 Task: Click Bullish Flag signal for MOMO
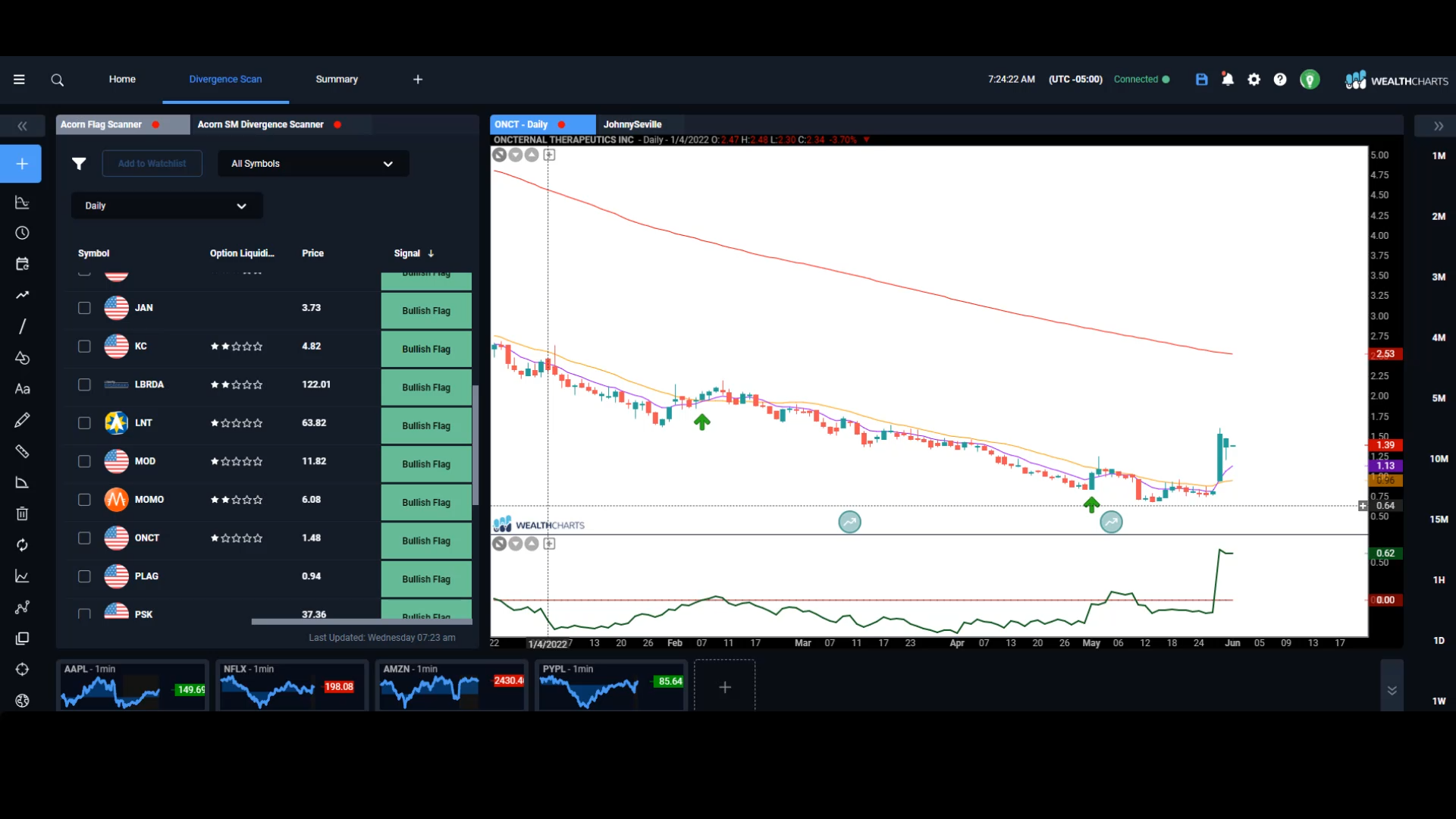click(426, 502)
